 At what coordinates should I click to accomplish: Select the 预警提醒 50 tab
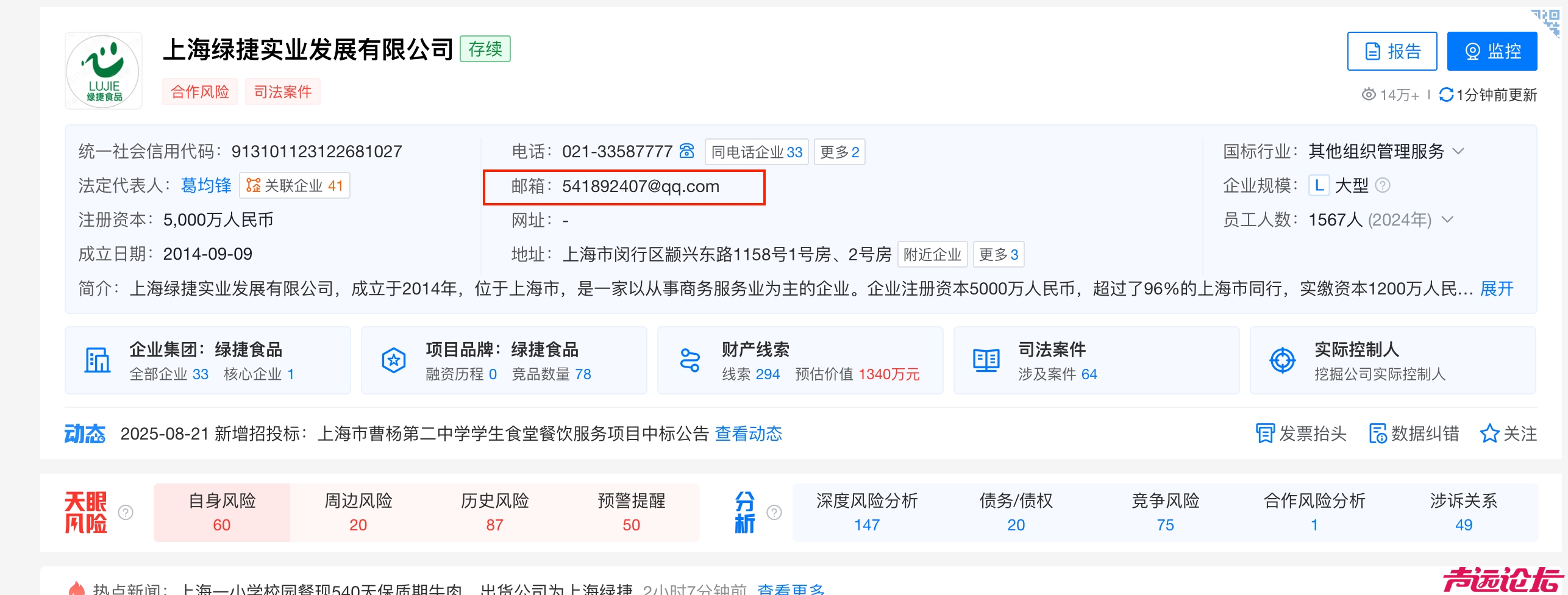coord(632,512)
